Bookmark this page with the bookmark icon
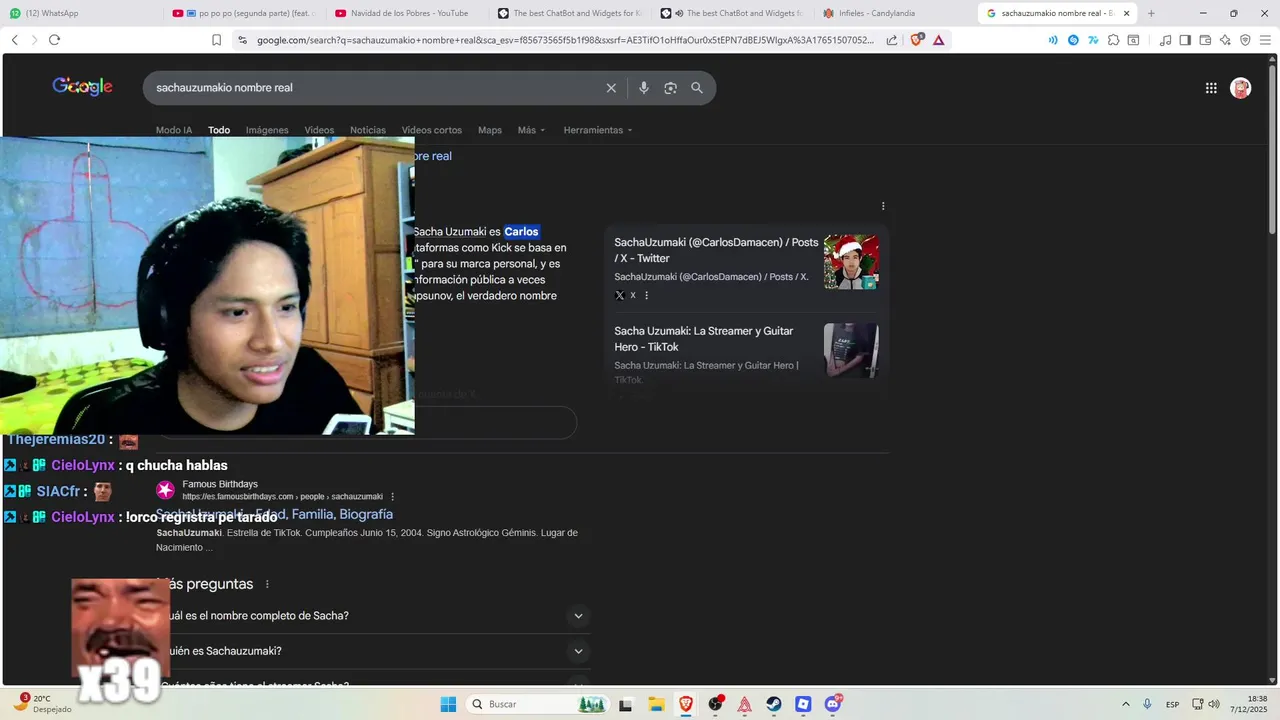 coord(216,40)
